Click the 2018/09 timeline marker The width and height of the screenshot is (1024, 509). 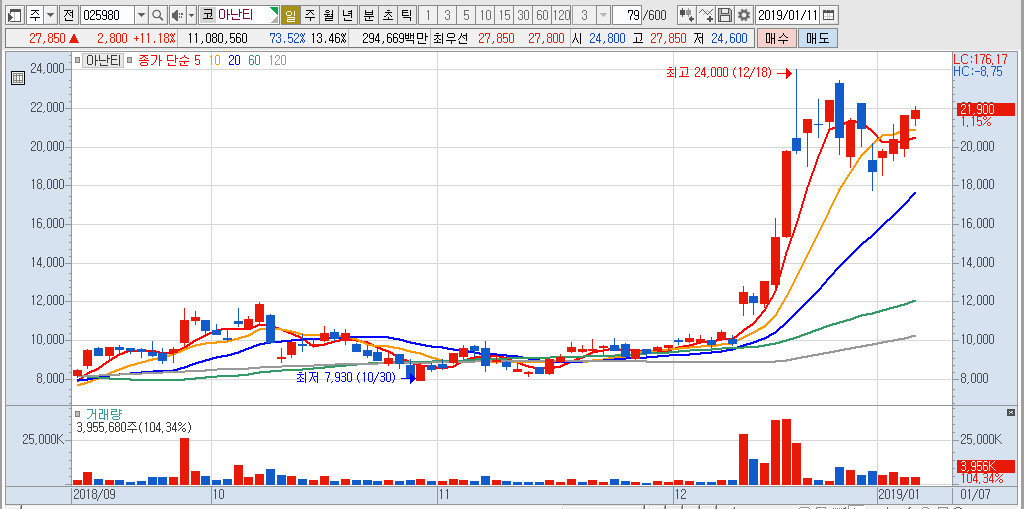coord(93,493)
